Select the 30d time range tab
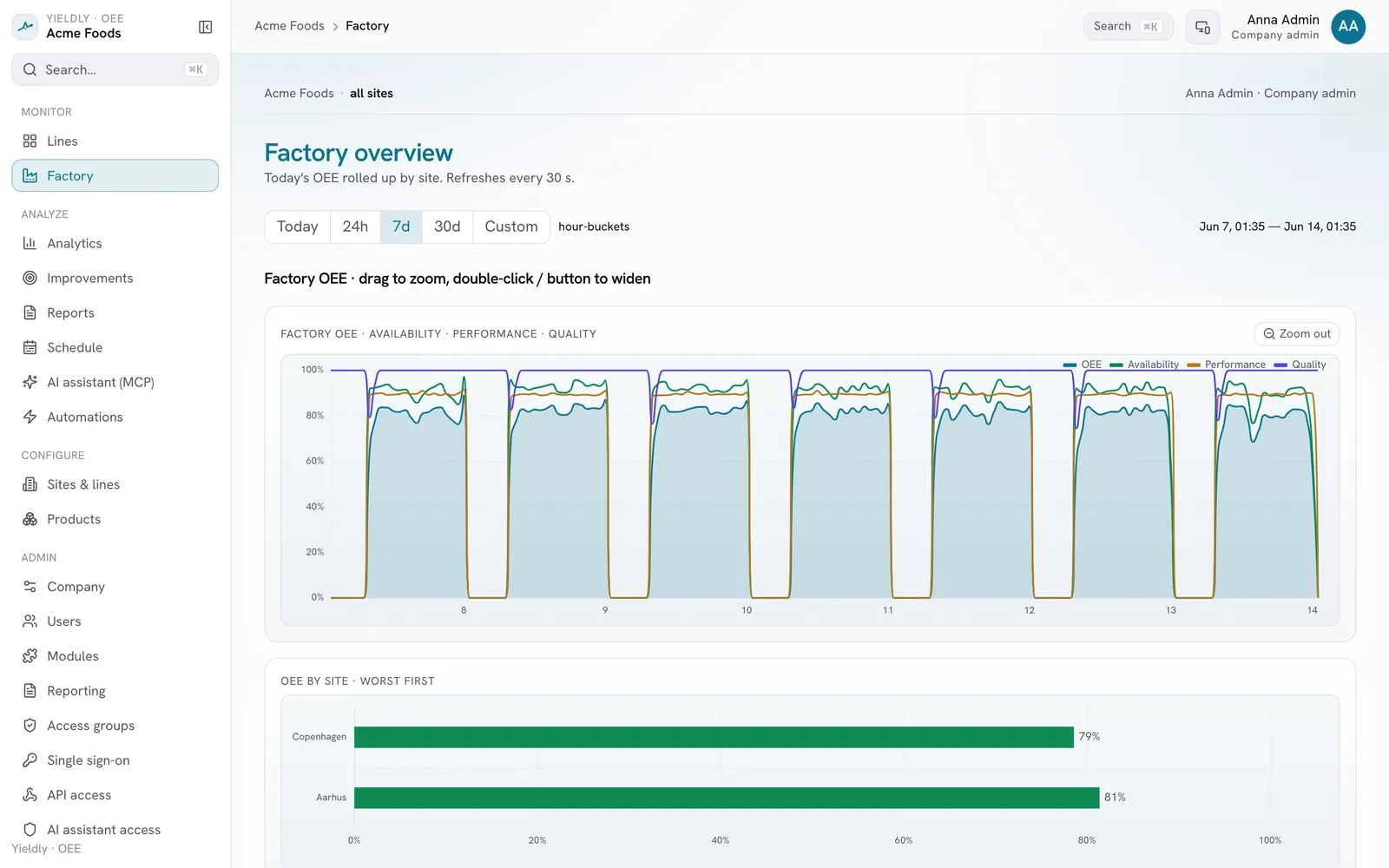This screenshot has width=1389, height=868. [447, 227]
